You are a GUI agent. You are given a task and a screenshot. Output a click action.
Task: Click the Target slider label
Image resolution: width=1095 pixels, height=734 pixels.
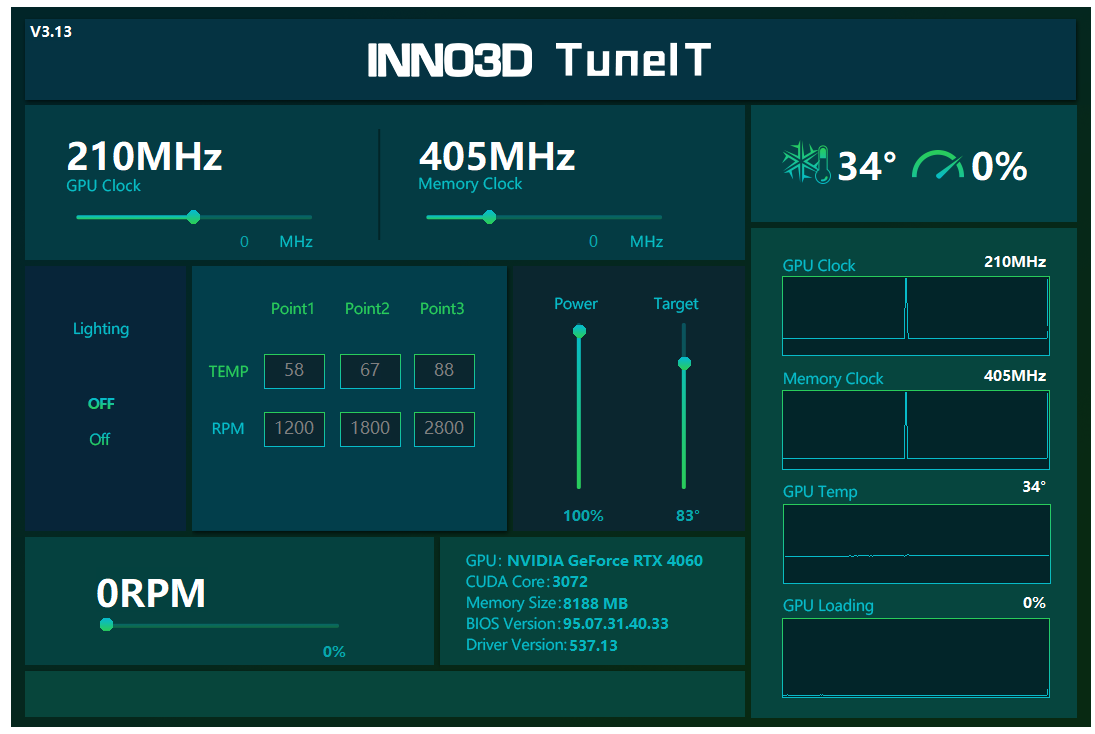[x=676, y=304]
